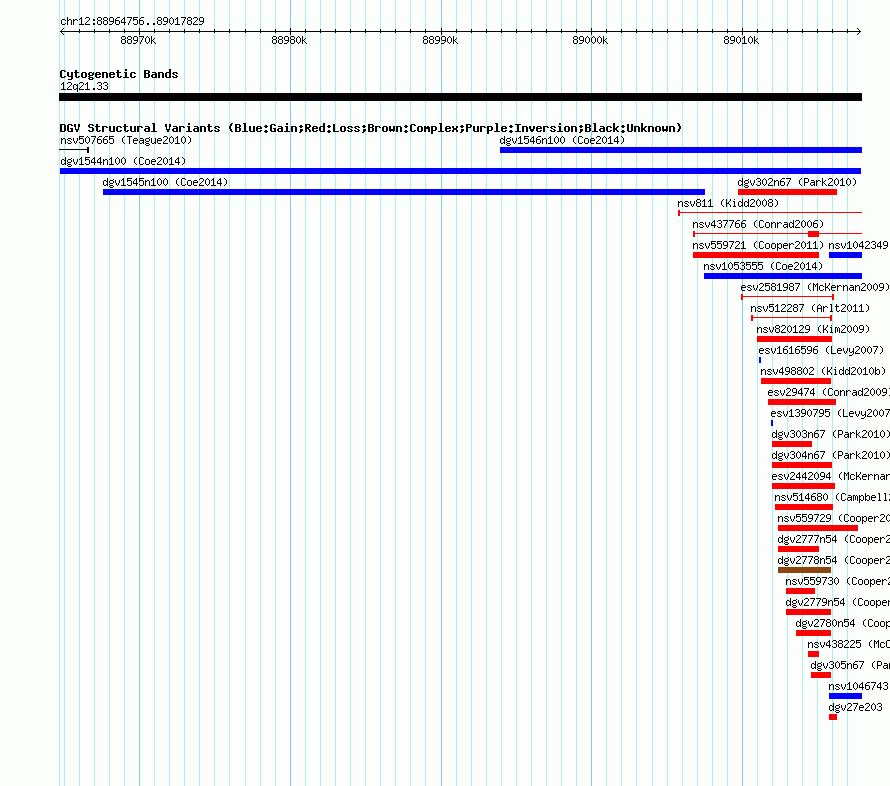This screenshot has width=890, height=786.
Task: Click the 89010k scale label
Action: pyautogui.click(x=741, y=40)
